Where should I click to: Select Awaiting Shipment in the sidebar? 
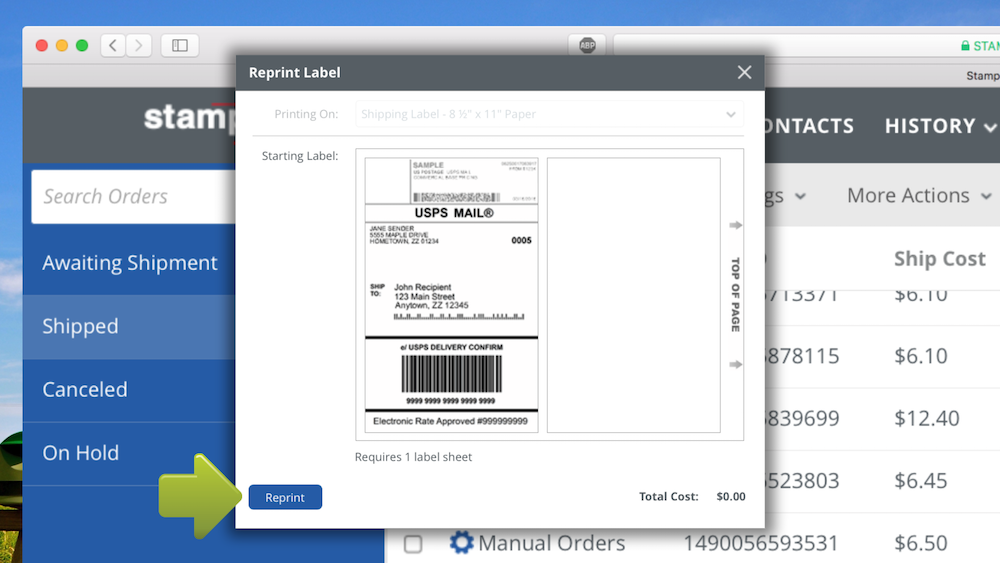click(x=129, y=263)
